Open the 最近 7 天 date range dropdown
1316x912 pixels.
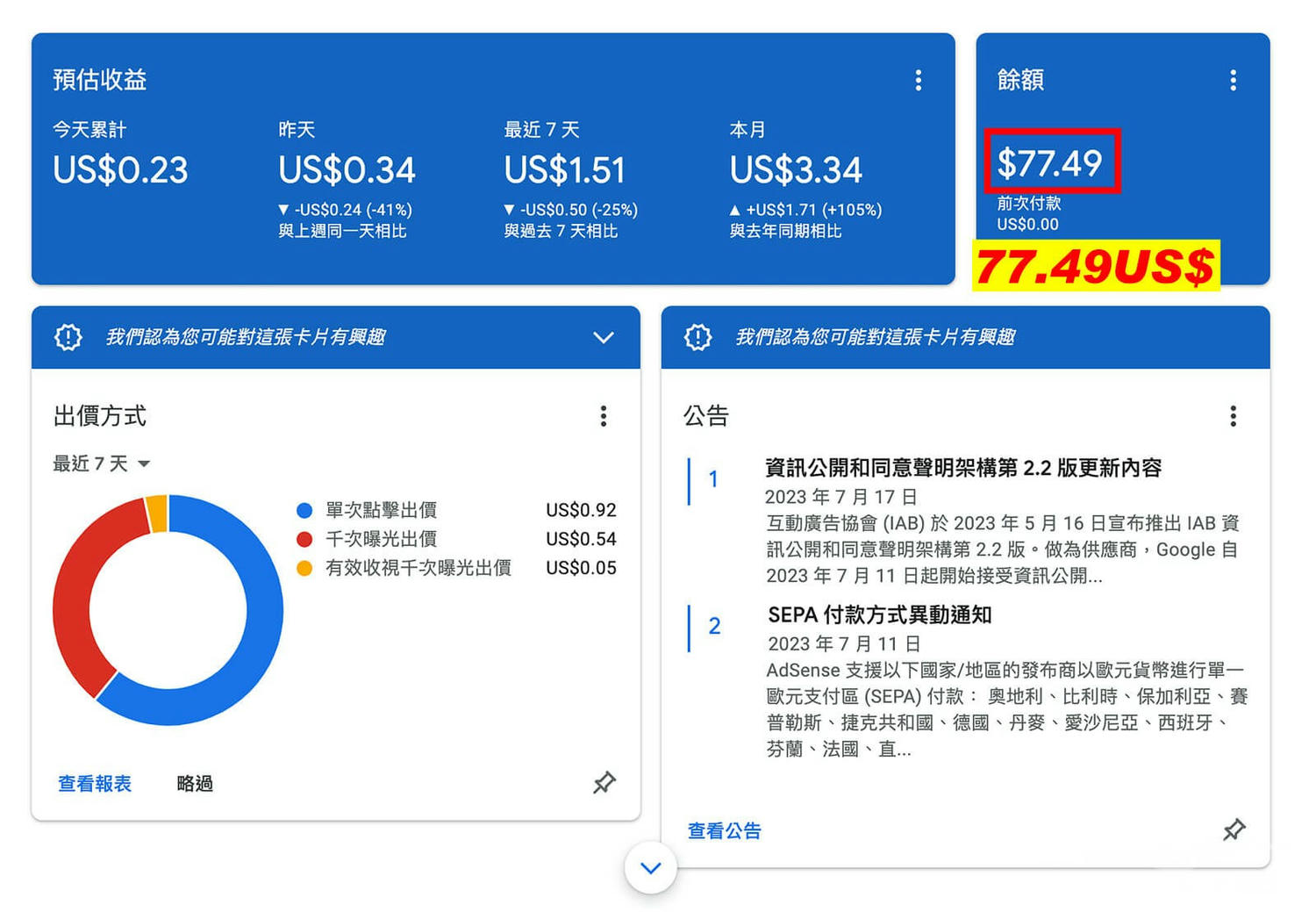101,463
